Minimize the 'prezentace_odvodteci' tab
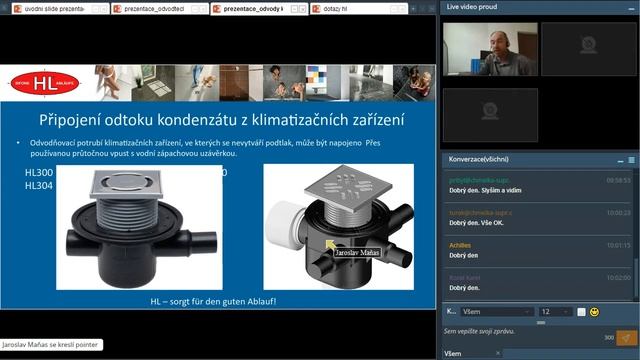The height and width of the screenshot is (360, 640). point(195,9)
